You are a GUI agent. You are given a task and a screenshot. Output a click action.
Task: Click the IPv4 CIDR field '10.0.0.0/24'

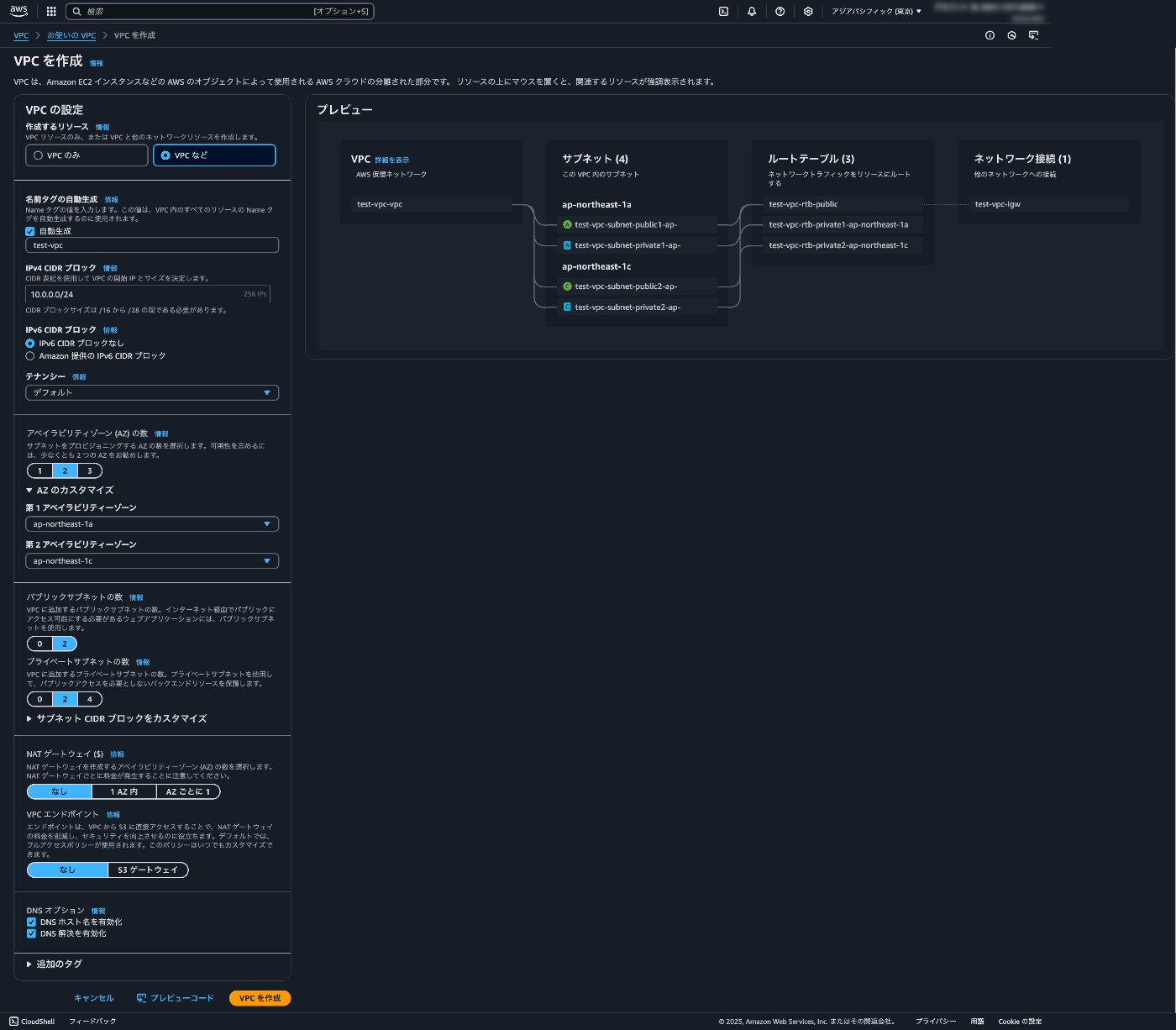[x=148, y=294]
